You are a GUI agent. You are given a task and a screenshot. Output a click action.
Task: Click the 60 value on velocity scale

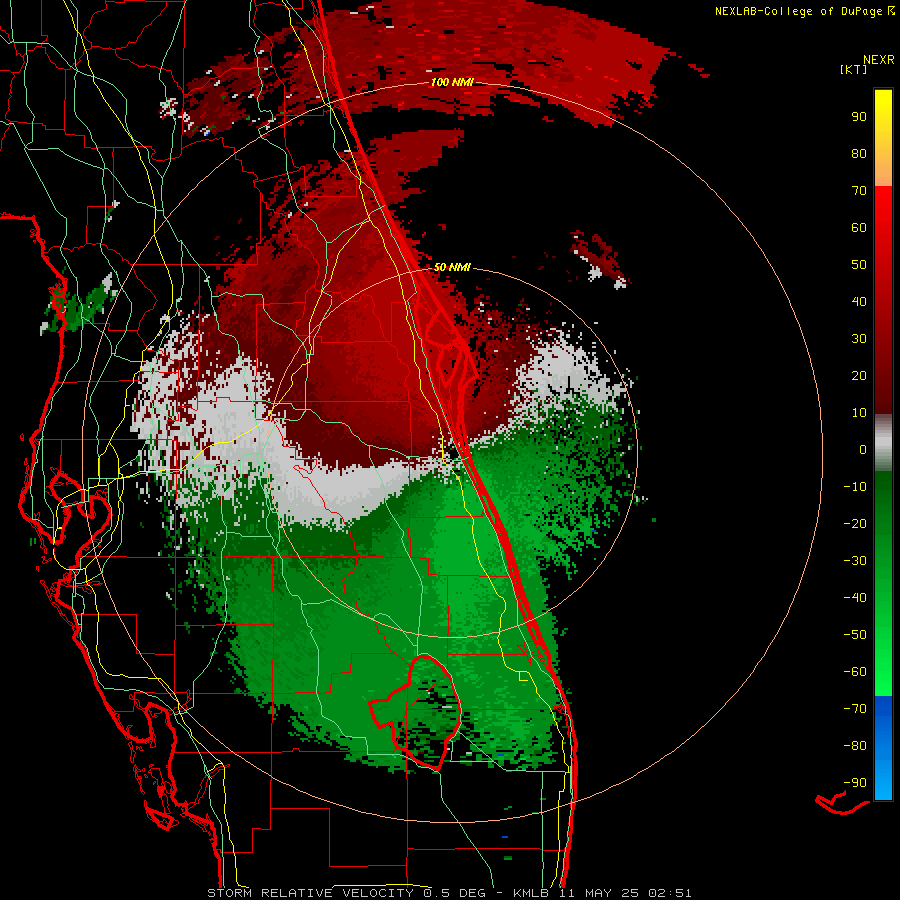[x=859, y=227]
